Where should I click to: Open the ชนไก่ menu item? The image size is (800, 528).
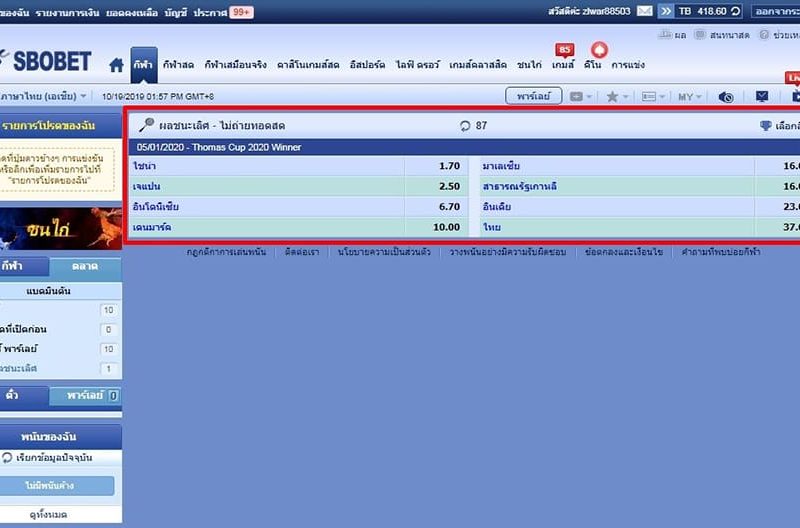tap(529, 65)
